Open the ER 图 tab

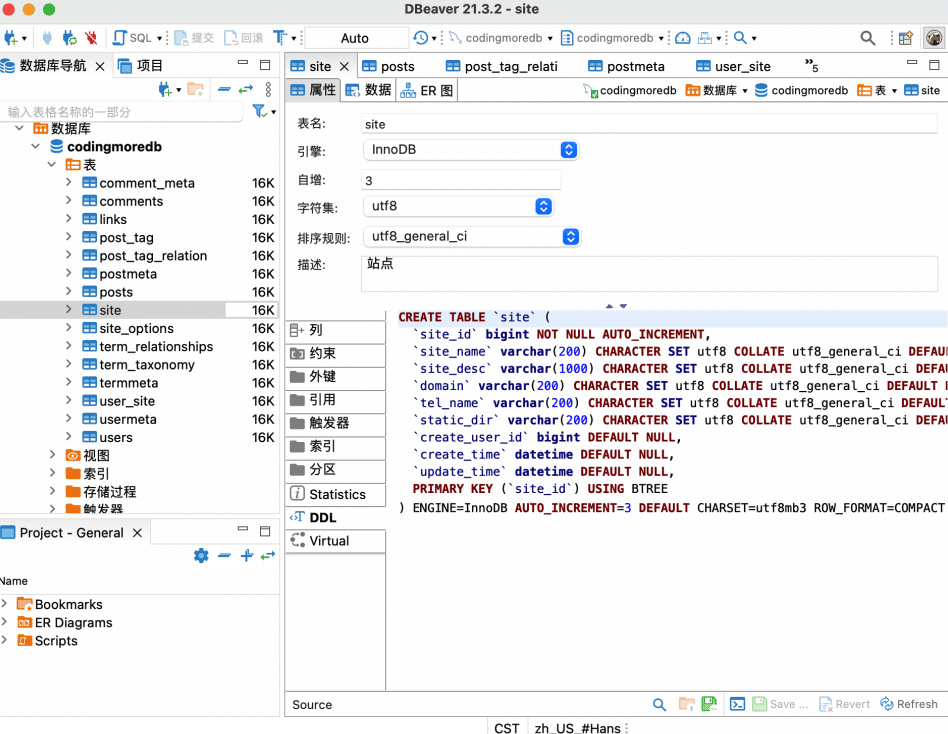(427, 90)
